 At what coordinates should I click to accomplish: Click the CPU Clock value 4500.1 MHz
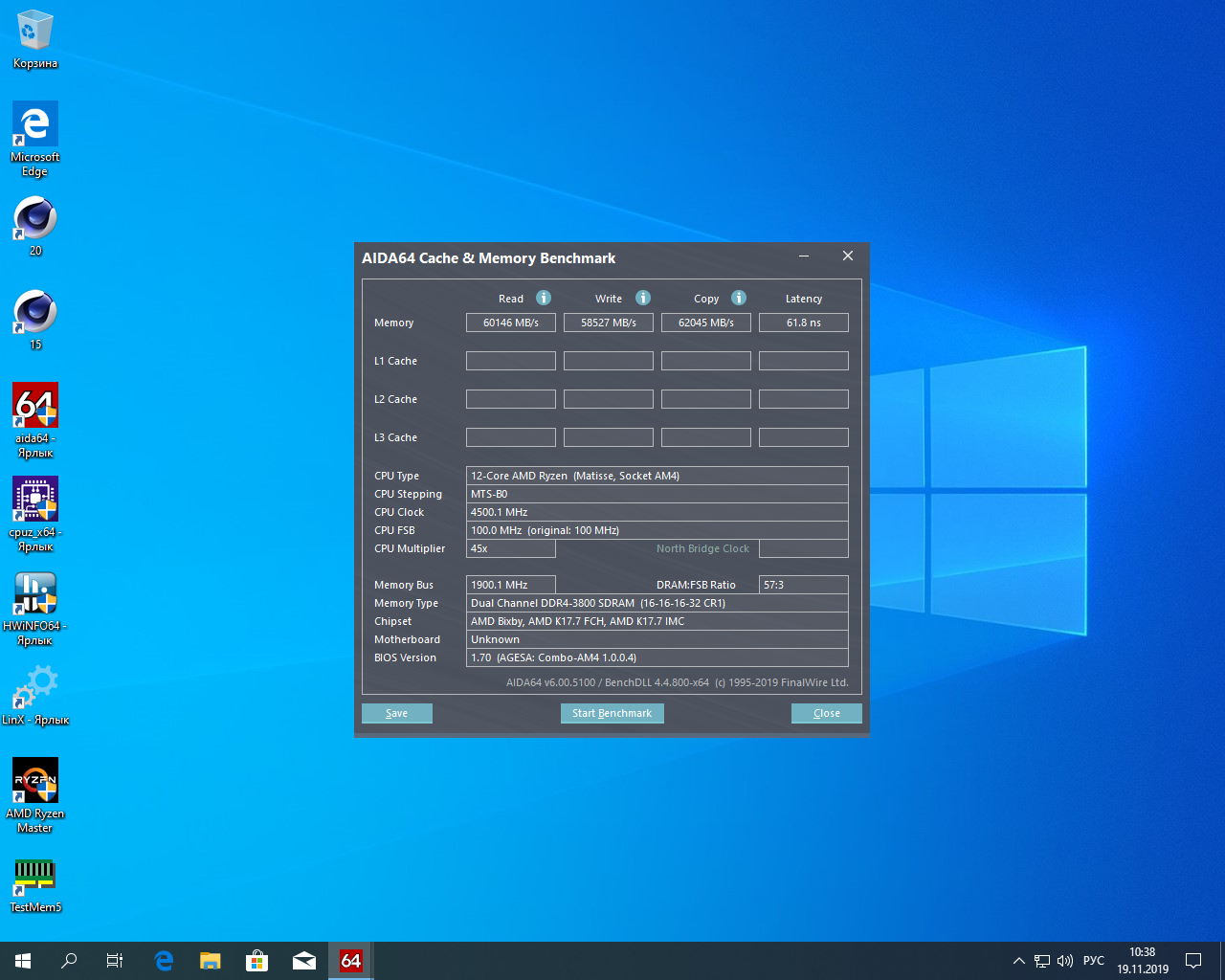coord(657,512)
